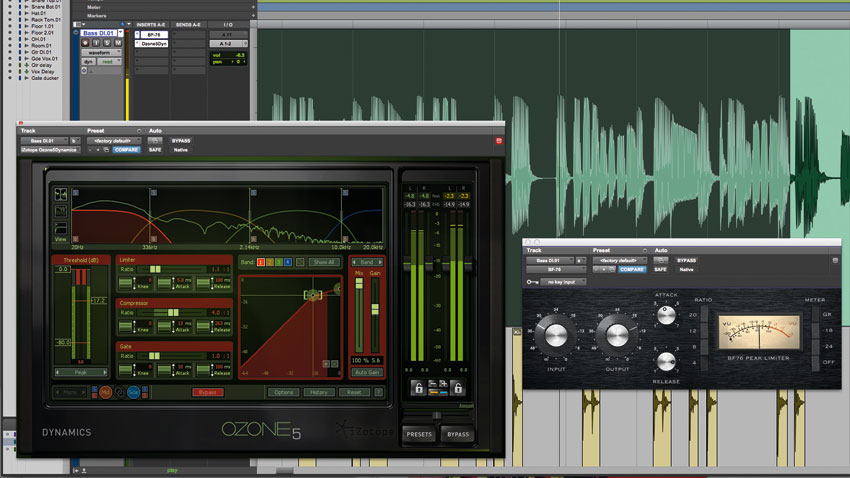
Task: Click the left lock icon under Ozone meters
Action: tap(418, 387)
